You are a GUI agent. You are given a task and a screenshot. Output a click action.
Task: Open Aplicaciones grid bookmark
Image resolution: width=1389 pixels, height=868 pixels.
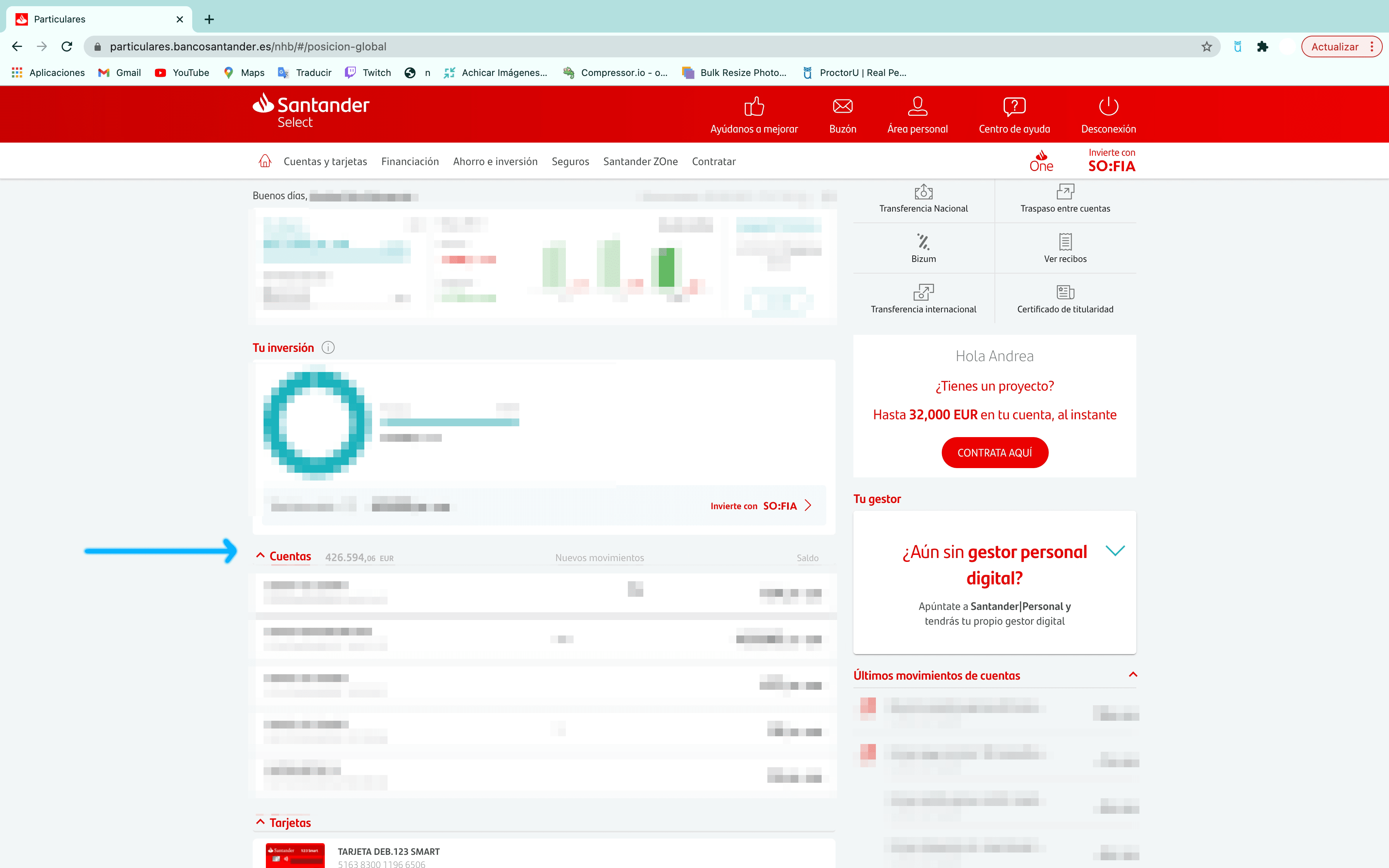[x=48, y=72]
